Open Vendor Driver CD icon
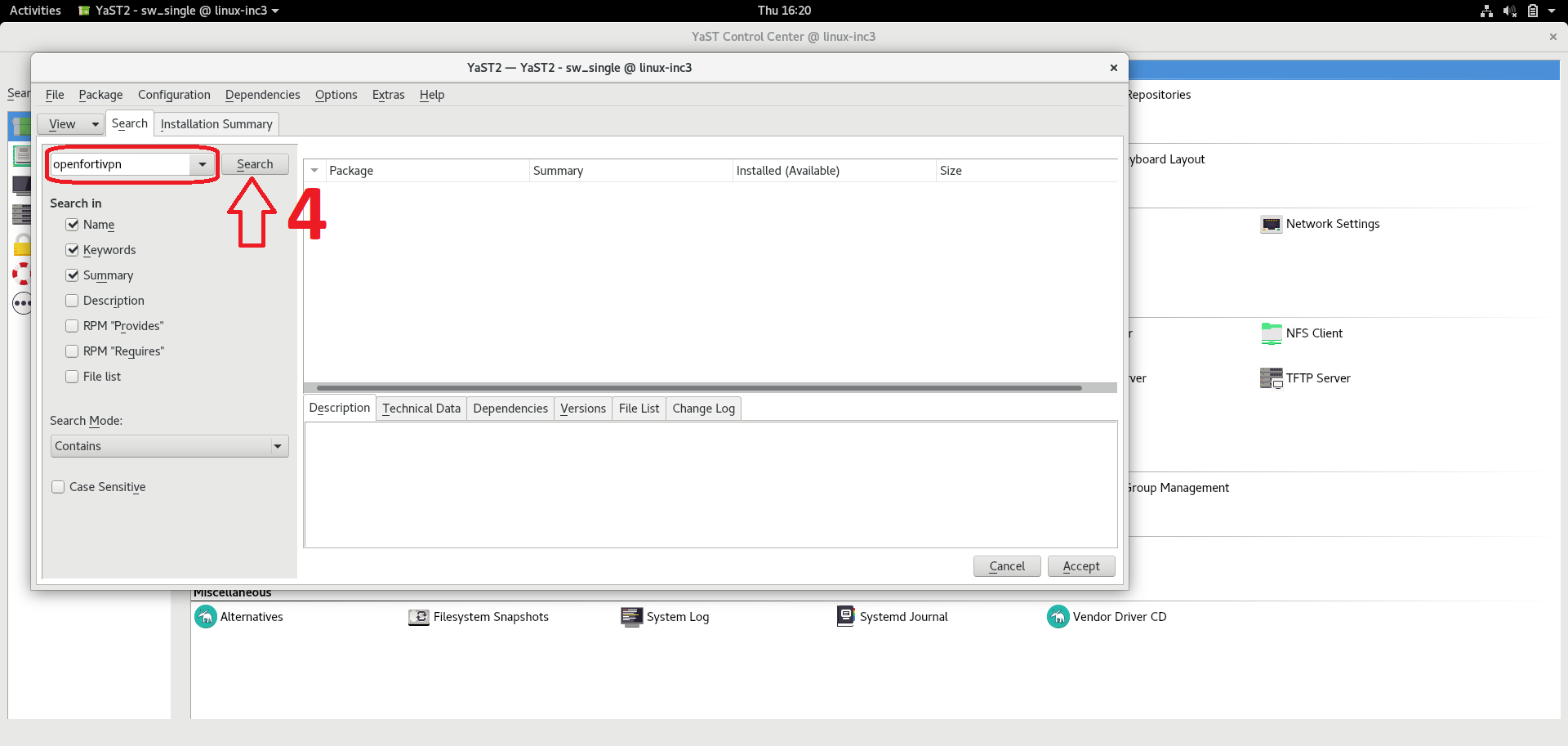Image resolution: width=1568 pixels, height=746 pixels. pos(1058,617)
